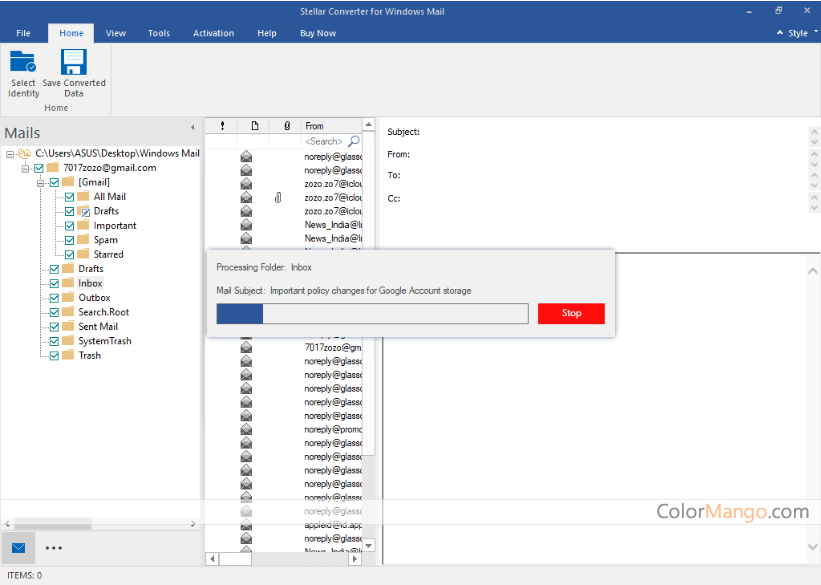Uncheck the Spam folder checkbox
821x585 pixels.
click(69, 240)
